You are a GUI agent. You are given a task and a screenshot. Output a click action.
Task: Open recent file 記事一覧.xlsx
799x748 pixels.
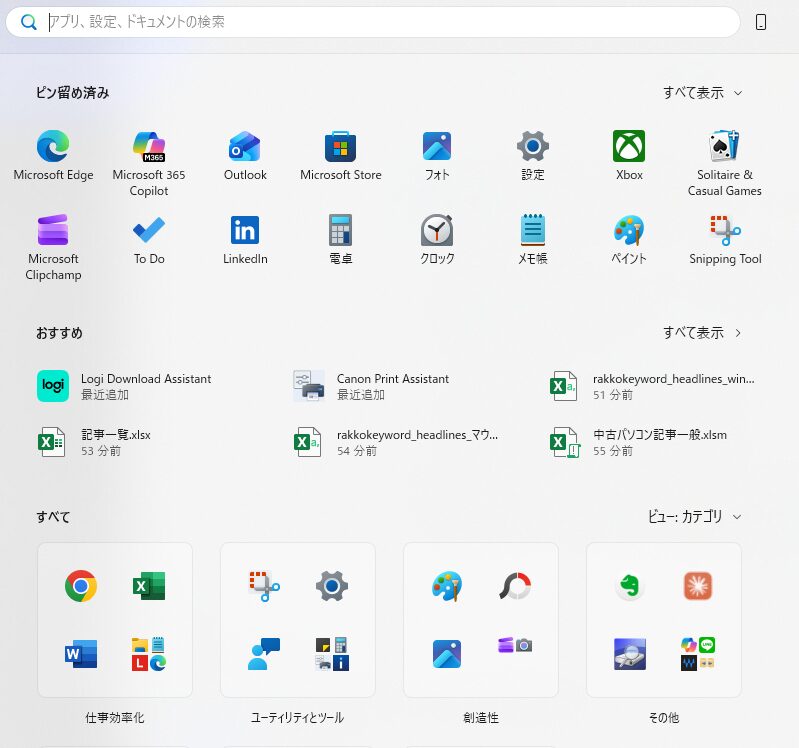94,442
